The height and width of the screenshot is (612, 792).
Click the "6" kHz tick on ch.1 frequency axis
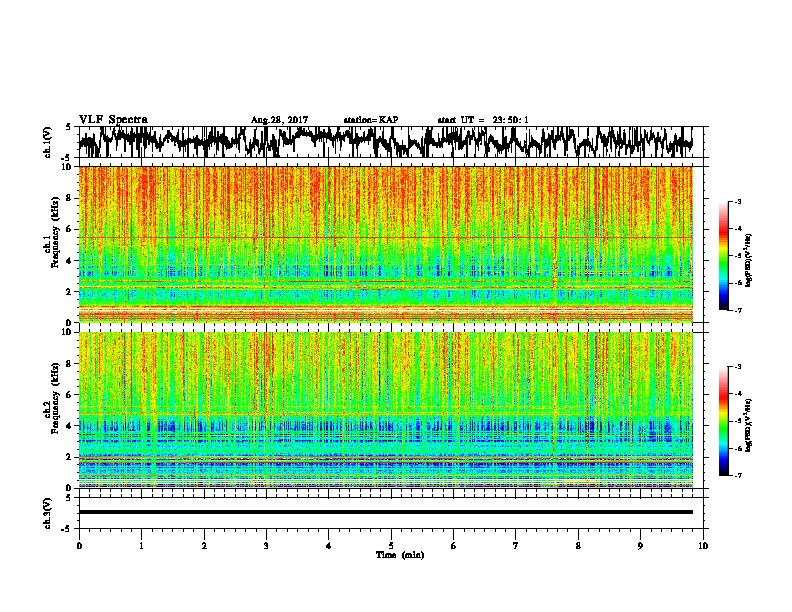pos(70,229)
